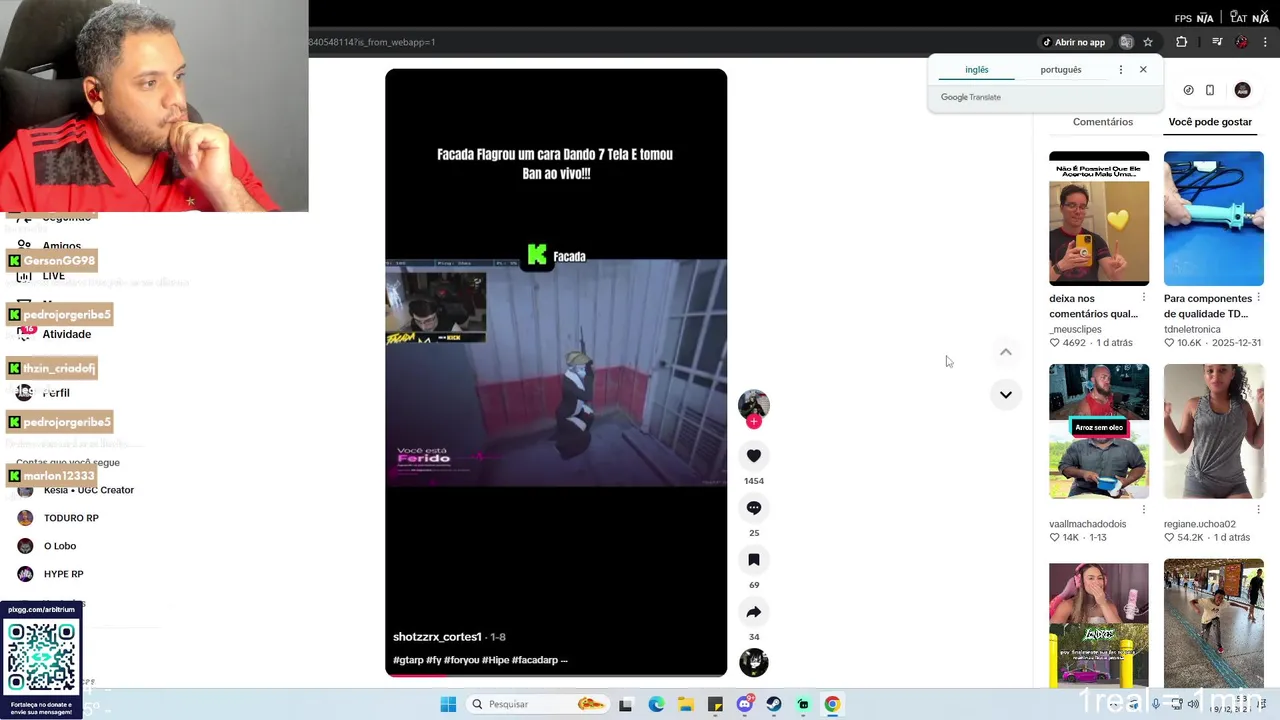The image size is (1280, 720).
Task: Seek using the red video progress bar
Action: pos(556,675)
